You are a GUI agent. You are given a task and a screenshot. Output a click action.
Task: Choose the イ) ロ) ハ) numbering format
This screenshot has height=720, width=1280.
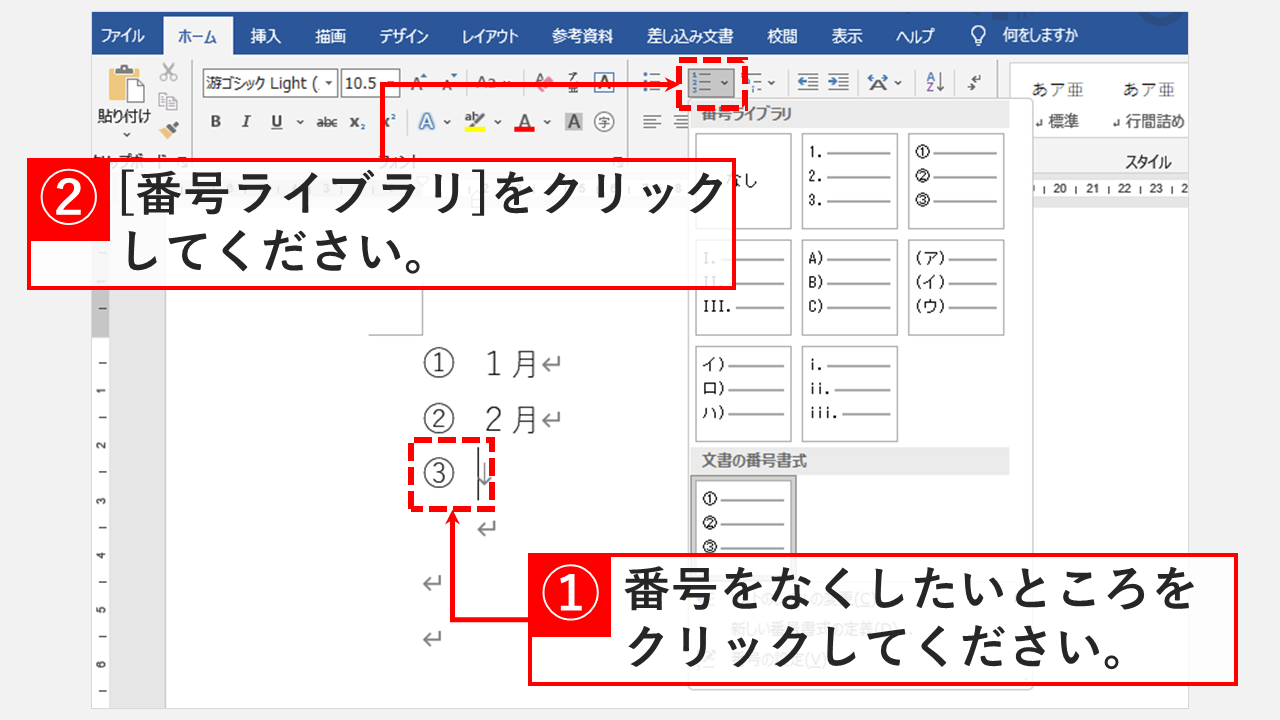(x=743, y=394)
